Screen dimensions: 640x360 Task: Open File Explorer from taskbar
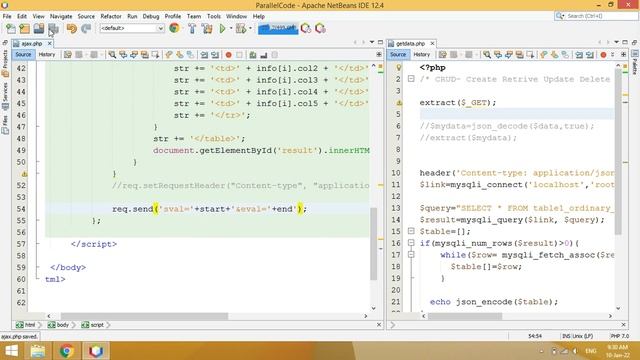pyautogui.click(x=38, y=351)
